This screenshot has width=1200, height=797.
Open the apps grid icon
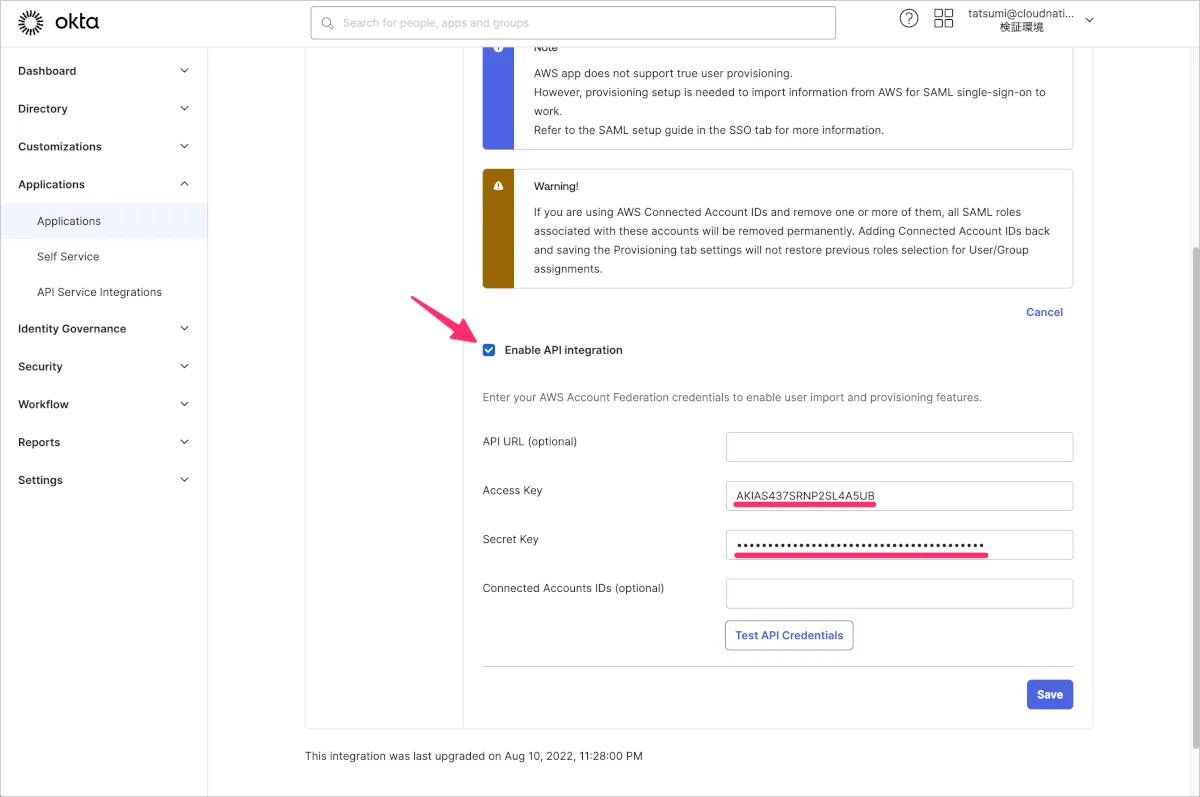click(x=943, y=19)
